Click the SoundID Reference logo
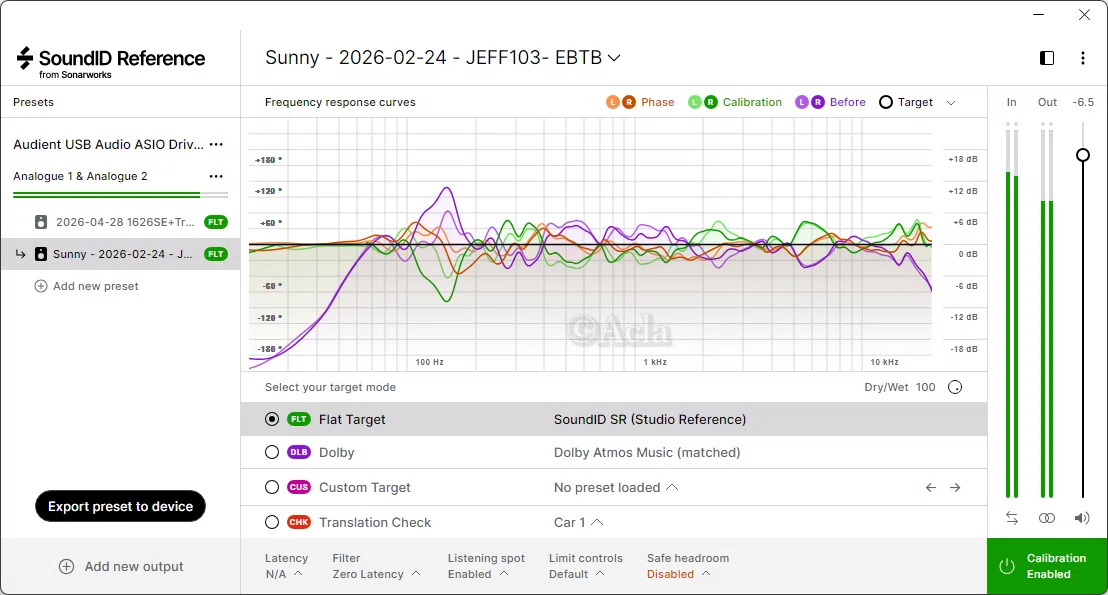1108x595 pixels. (111, 62)
